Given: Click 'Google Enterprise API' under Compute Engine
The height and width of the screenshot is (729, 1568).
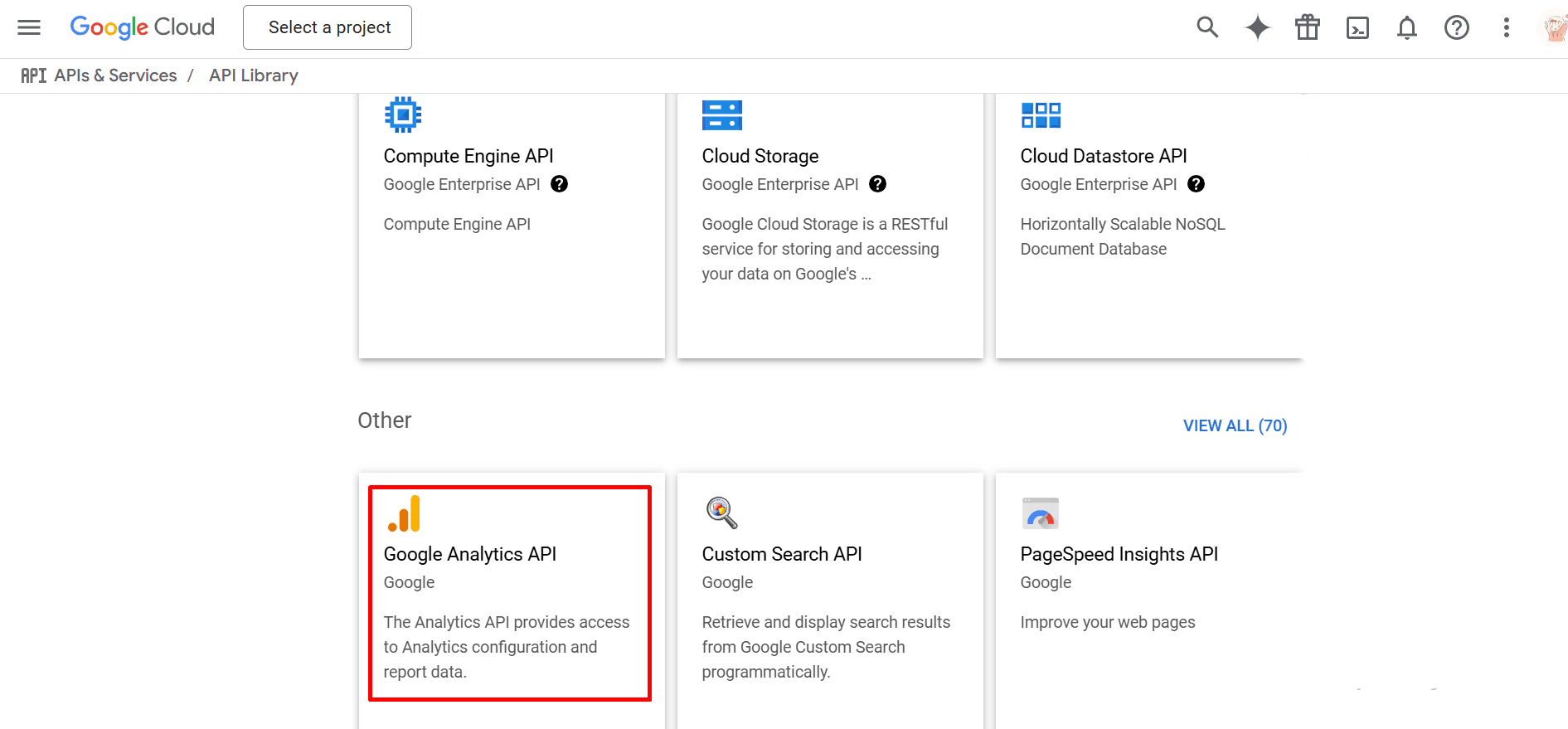Looking at the screenshot, I should pos(462,184).
